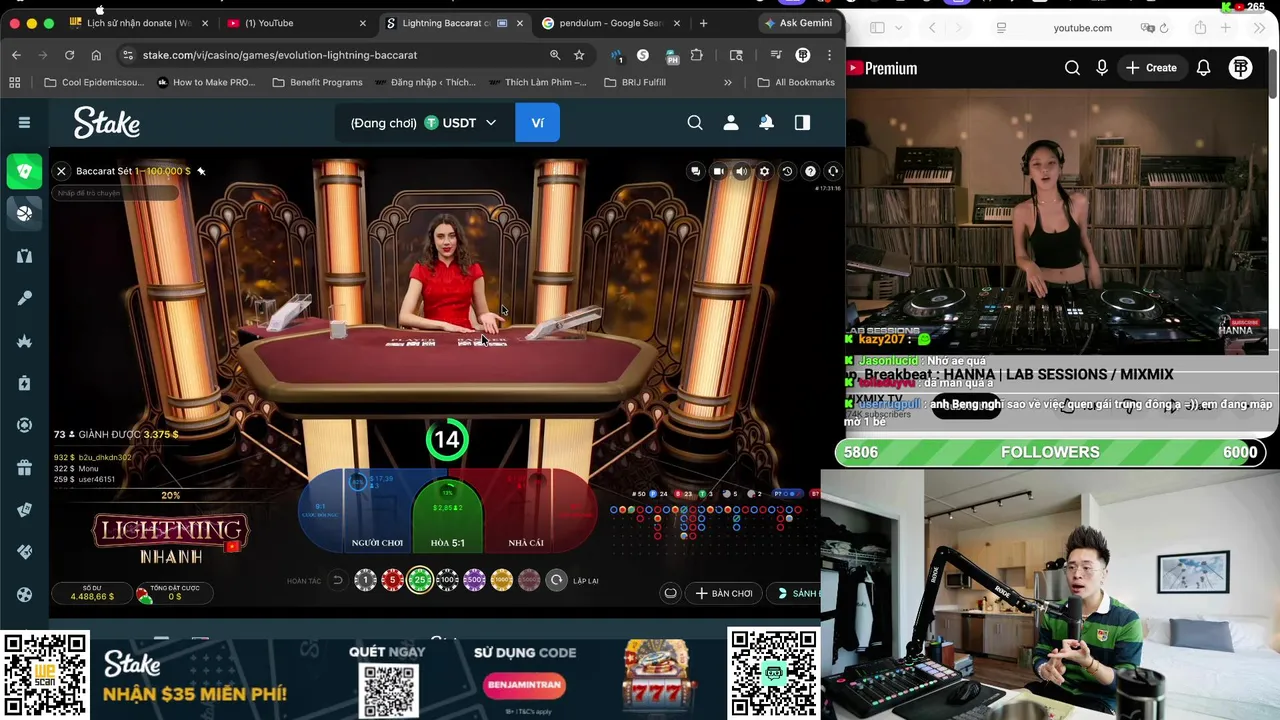Open the game chat icon

pos(695,171)
